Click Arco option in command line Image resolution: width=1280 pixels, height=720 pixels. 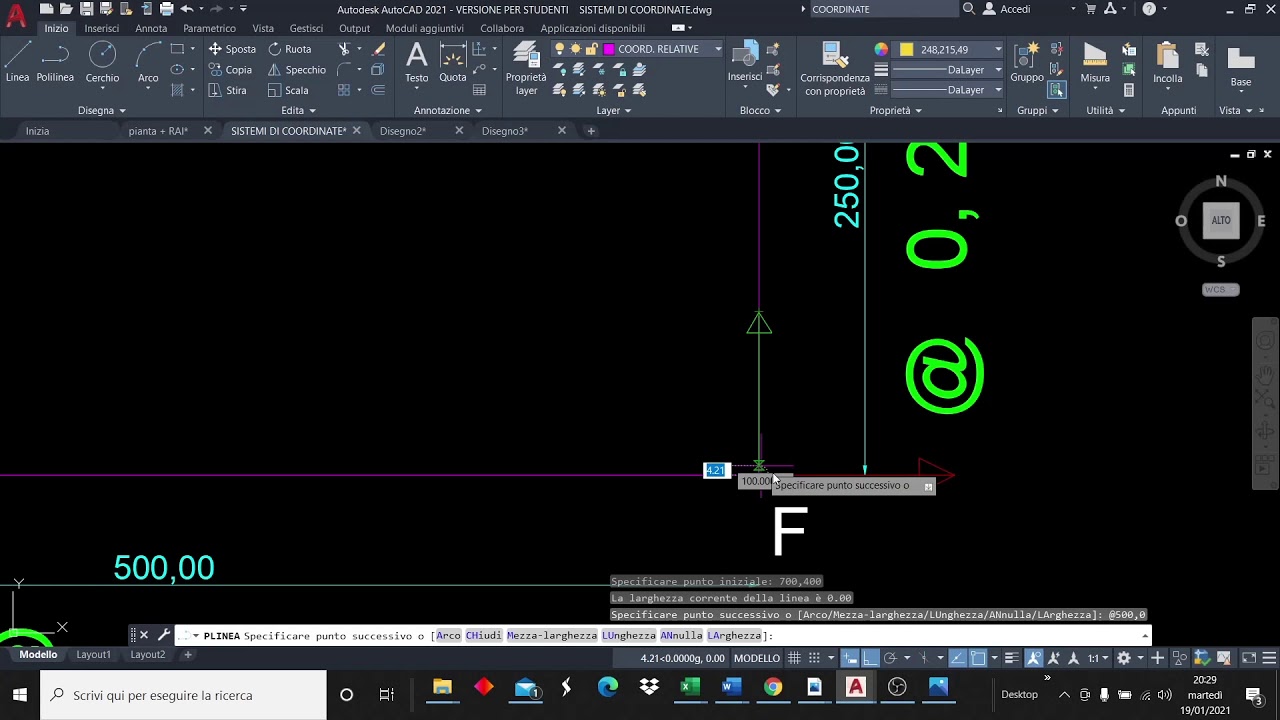click(x=449, y=636)
